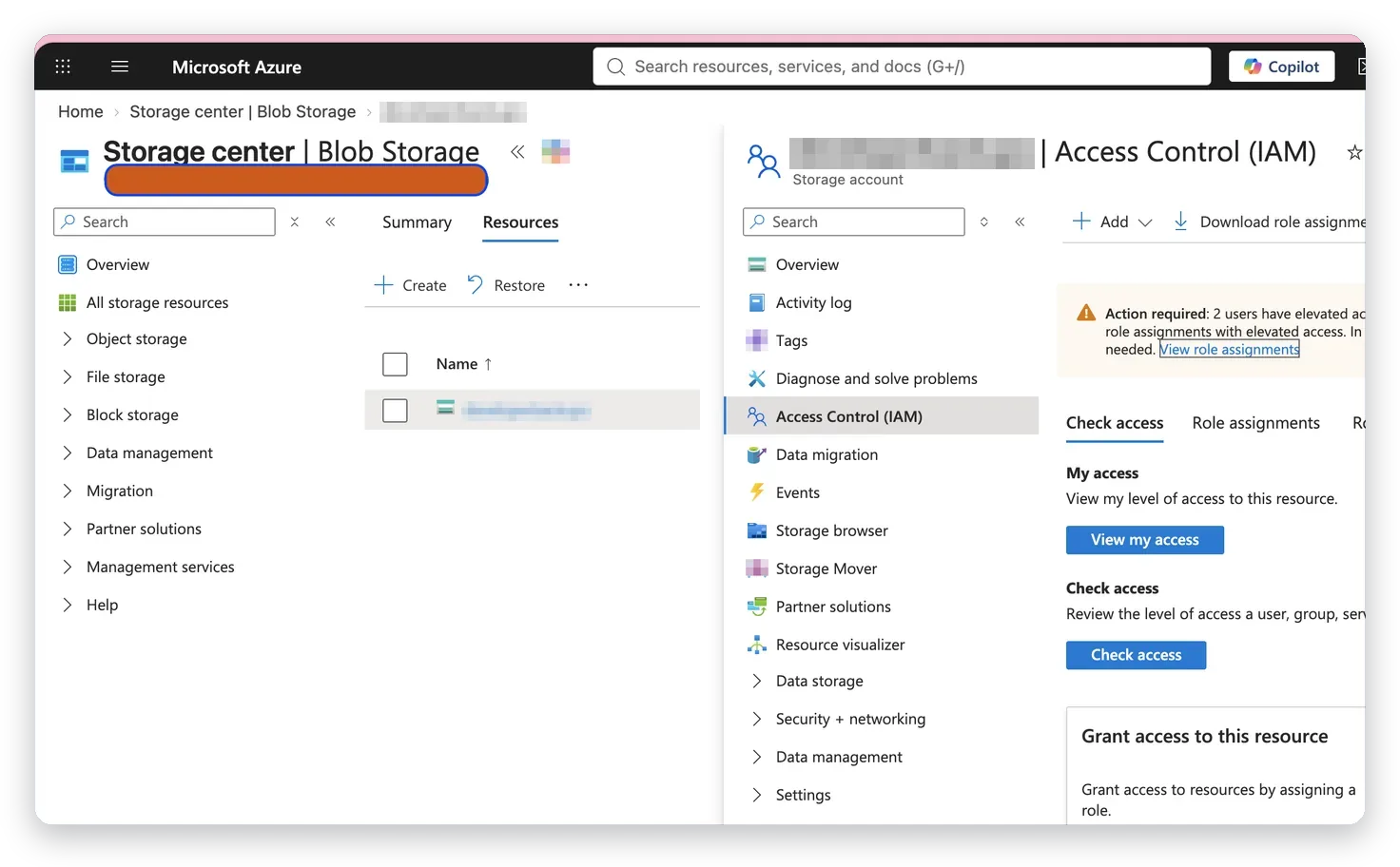
Task: Open Storage browser
Action: (831, 530)
